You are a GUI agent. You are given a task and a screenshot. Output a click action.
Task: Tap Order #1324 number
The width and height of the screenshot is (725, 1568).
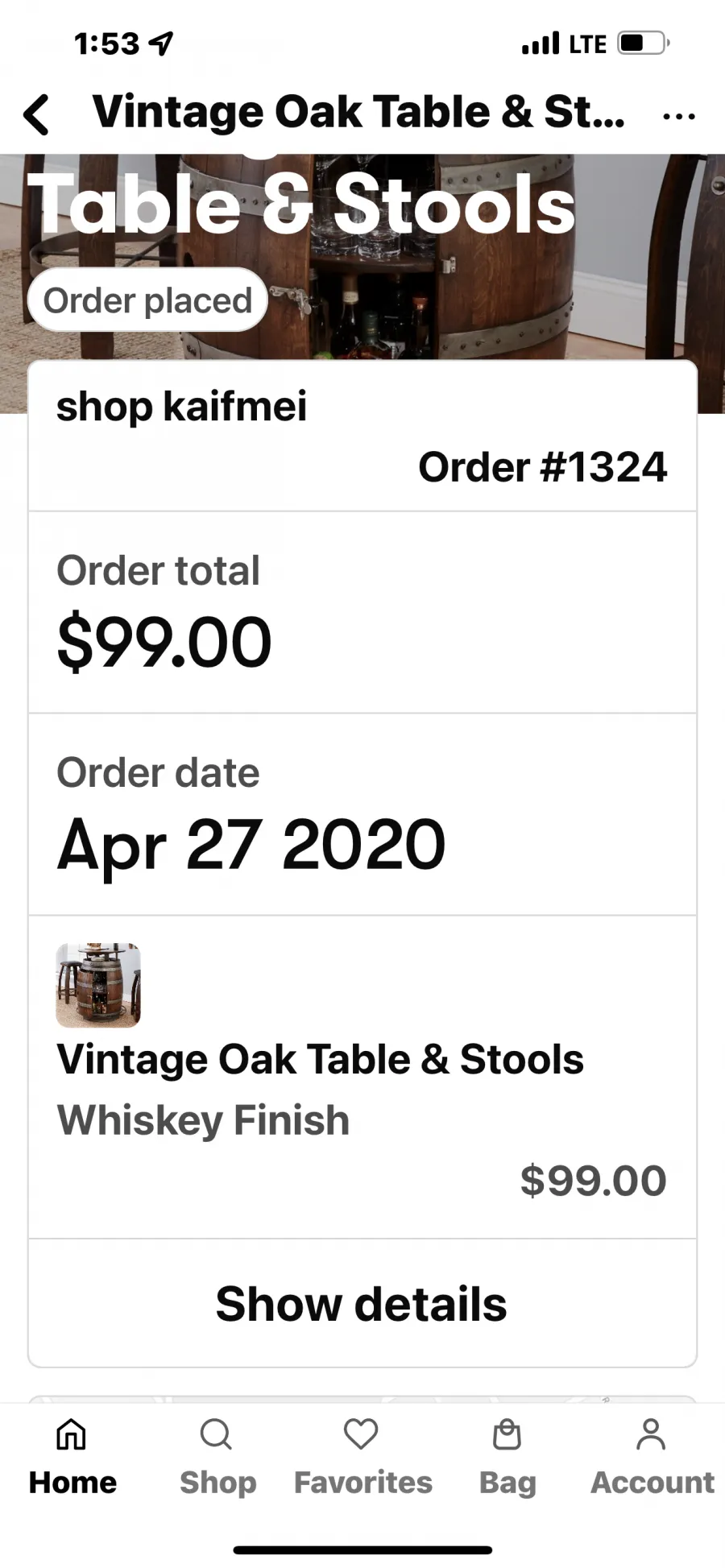click(543, 467)
